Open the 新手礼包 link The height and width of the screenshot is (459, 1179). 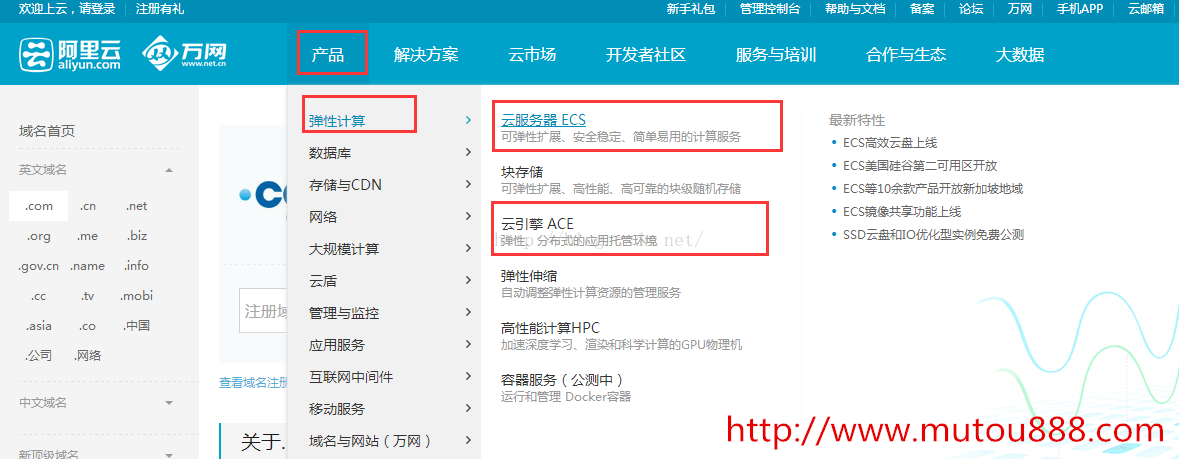click(690, 9)
